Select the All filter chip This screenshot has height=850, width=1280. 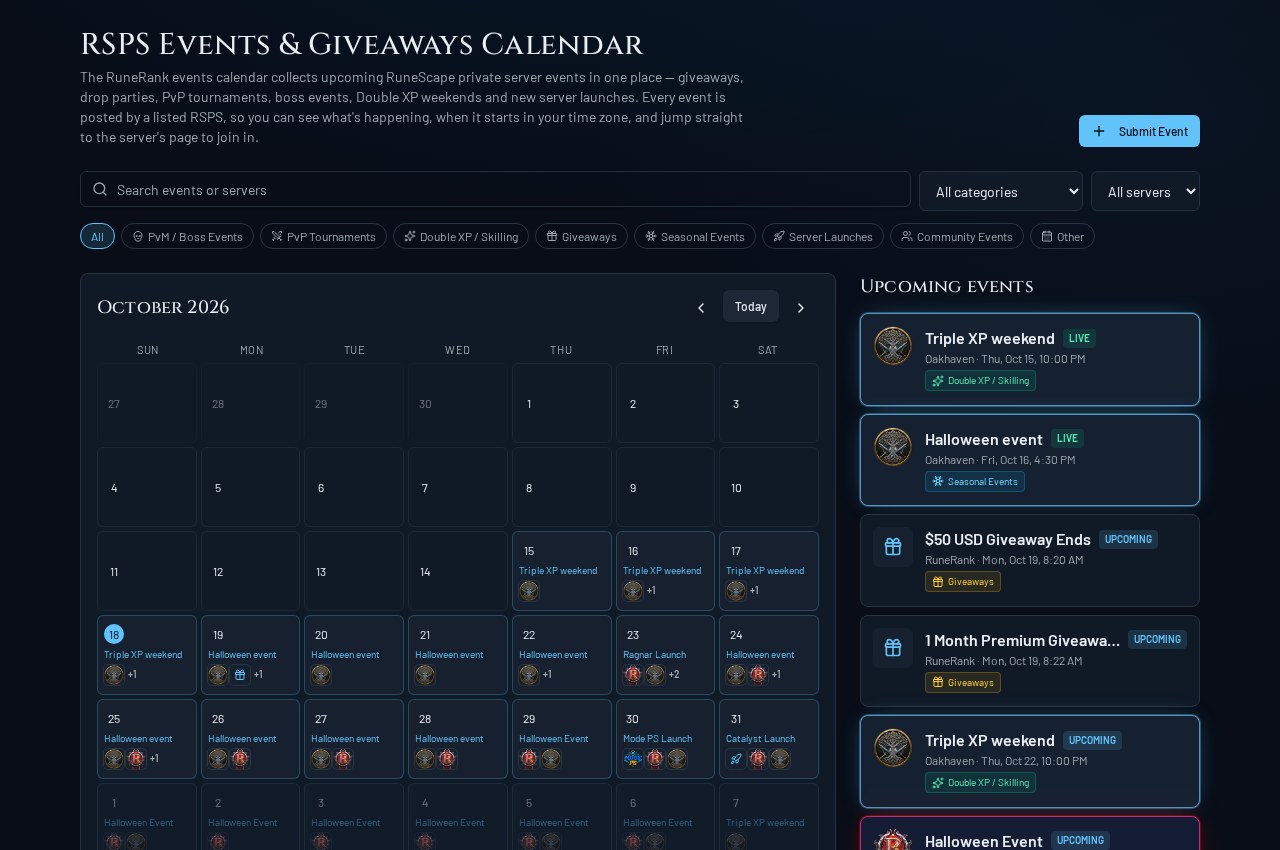click(97, 236)
